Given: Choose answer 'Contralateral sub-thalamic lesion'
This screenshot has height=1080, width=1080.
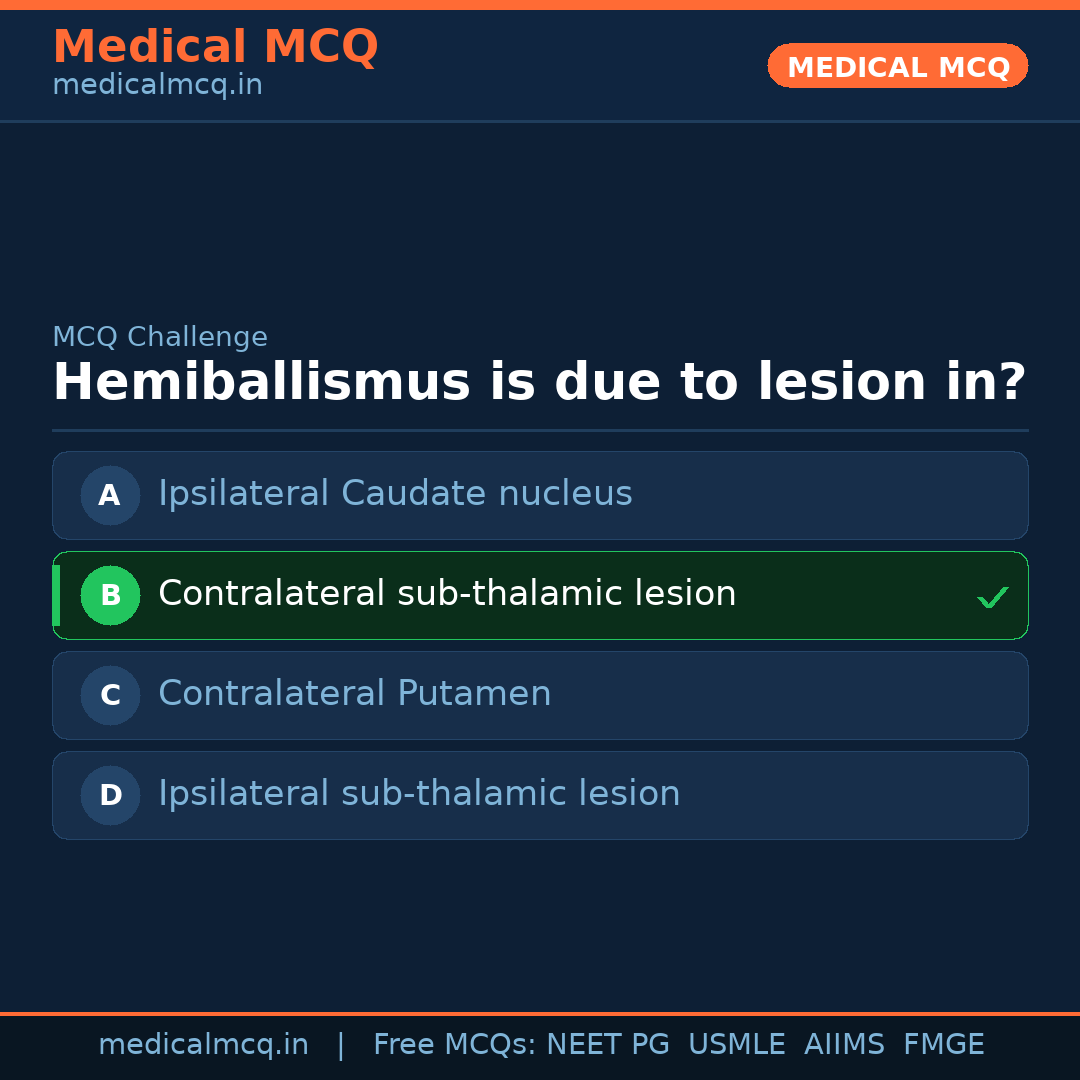Looking at the screenshot, I should [x=447, y=594].
